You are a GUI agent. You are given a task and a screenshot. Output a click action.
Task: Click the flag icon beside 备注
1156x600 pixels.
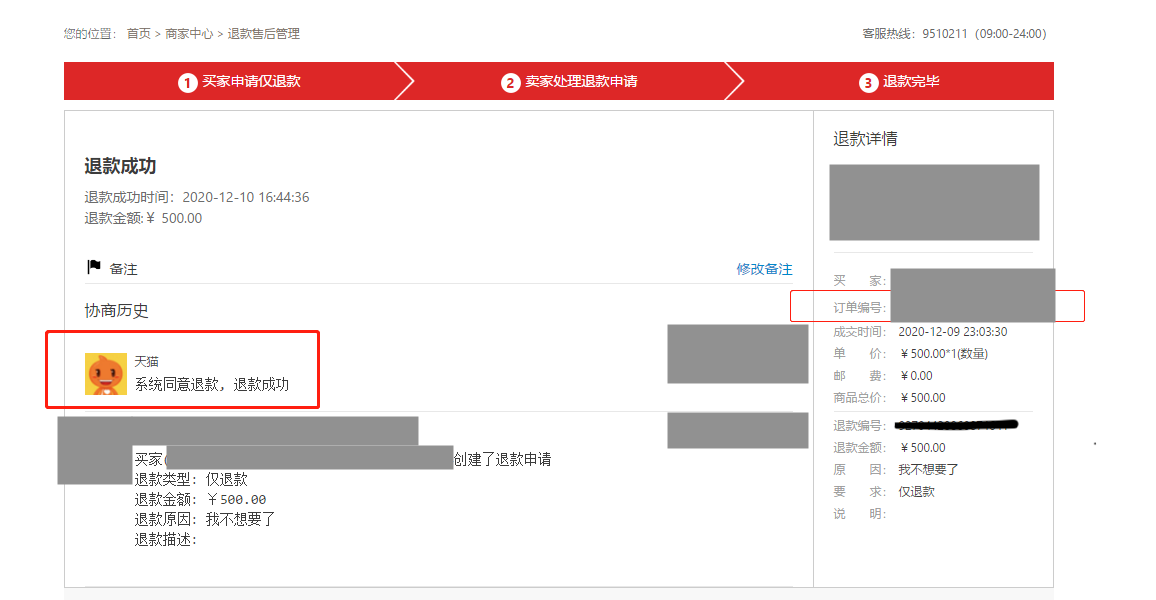[94, 267]
